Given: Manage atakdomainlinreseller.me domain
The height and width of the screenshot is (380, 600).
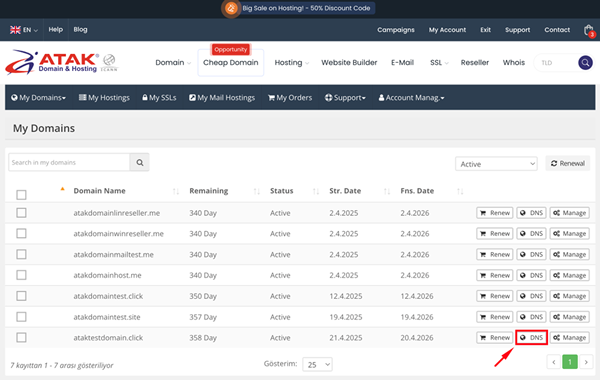Looking at the screenshot, I should coord(570,213).
